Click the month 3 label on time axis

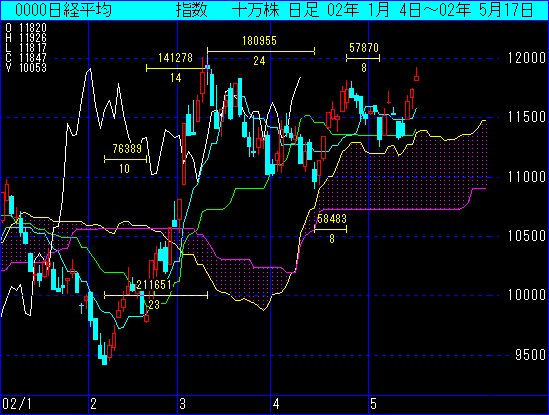182,404
